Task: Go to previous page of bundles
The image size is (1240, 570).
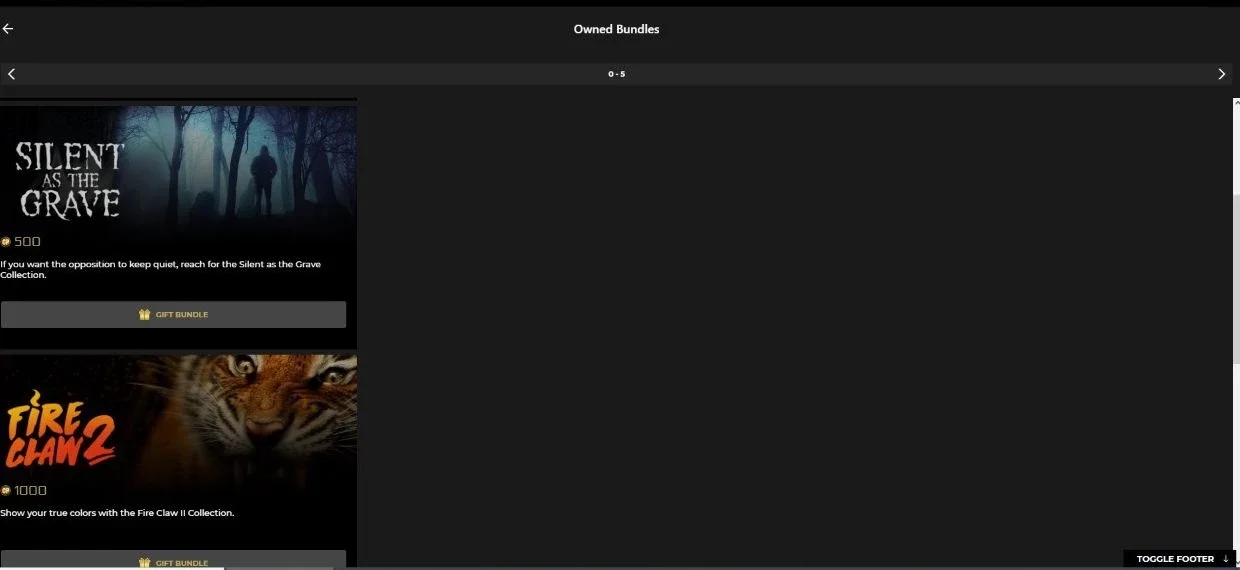Action: (x=11, y=74)
